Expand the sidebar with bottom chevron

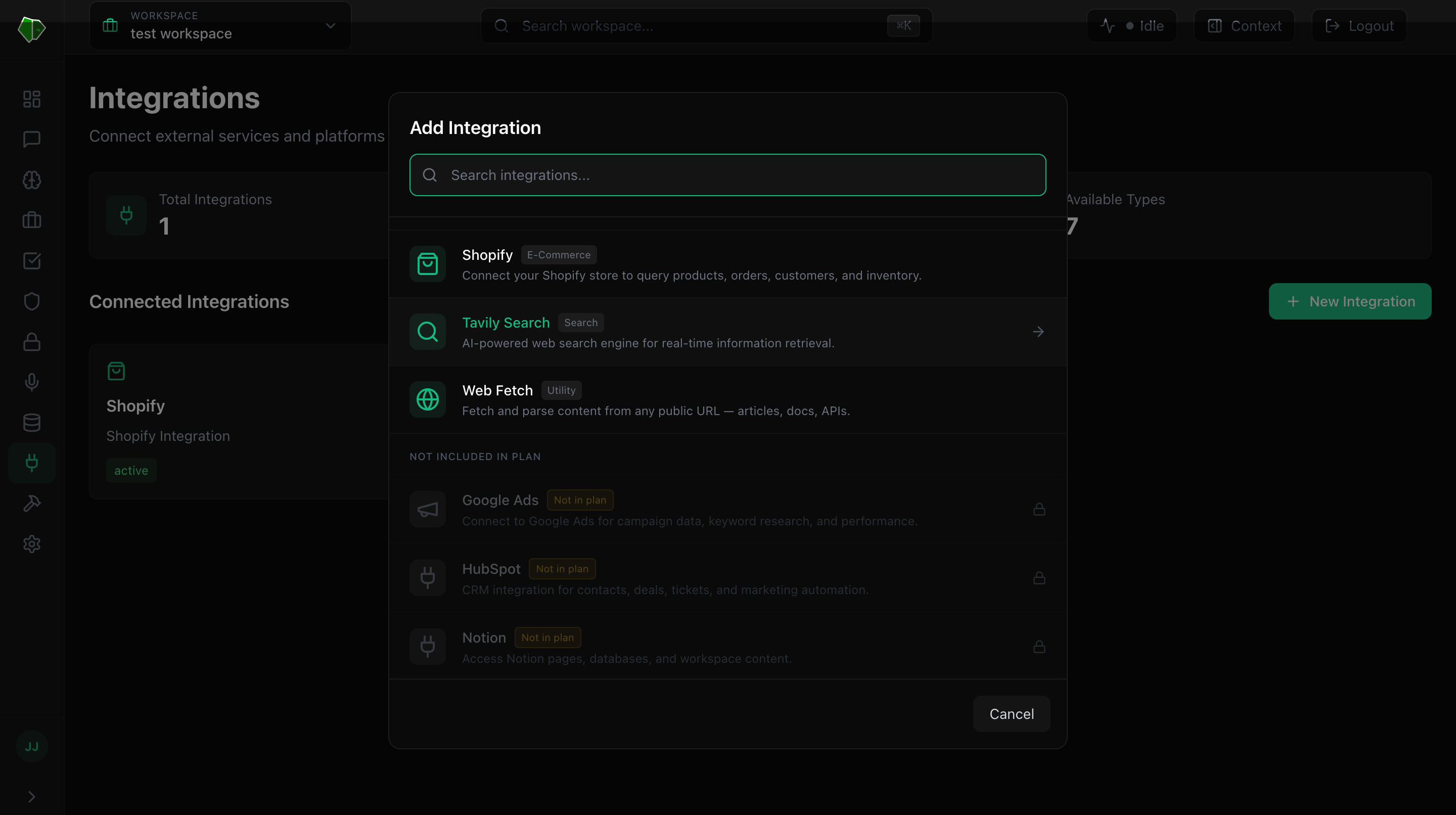[32, 796]
